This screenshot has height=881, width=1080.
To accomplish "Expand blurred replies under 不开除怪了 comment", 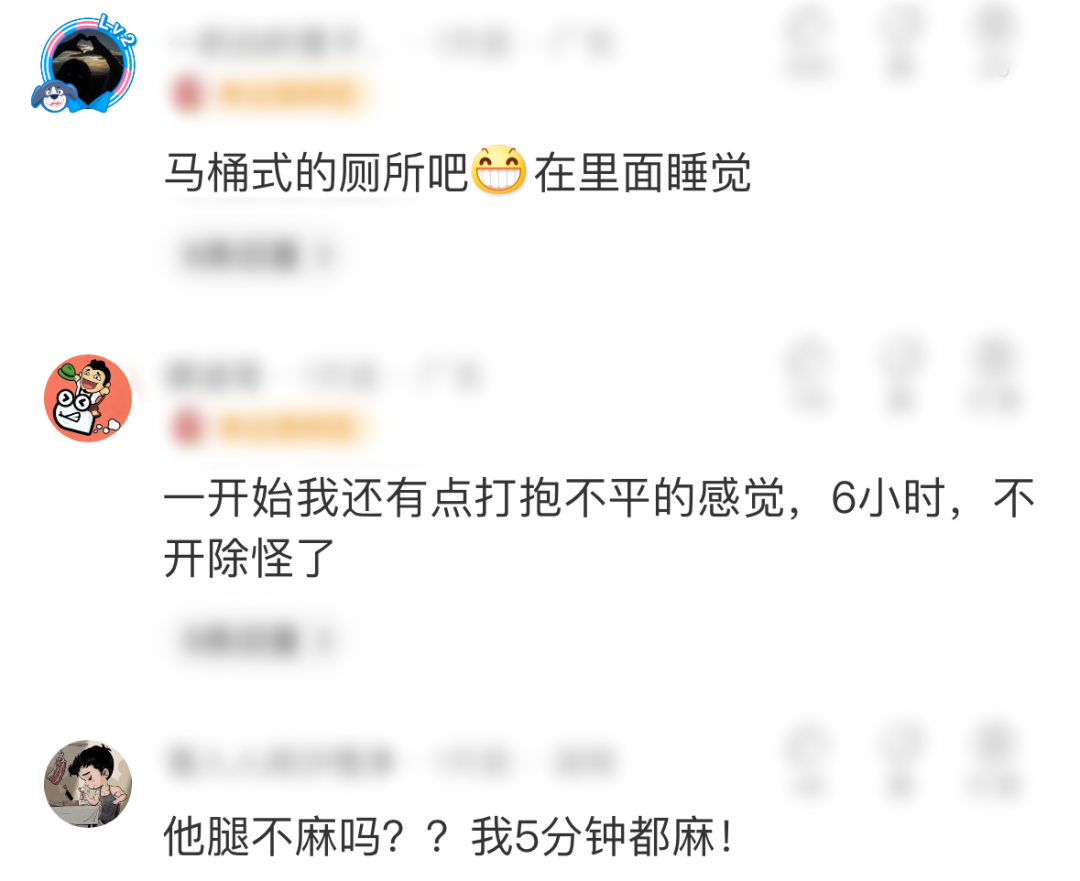I will point(255,639).
